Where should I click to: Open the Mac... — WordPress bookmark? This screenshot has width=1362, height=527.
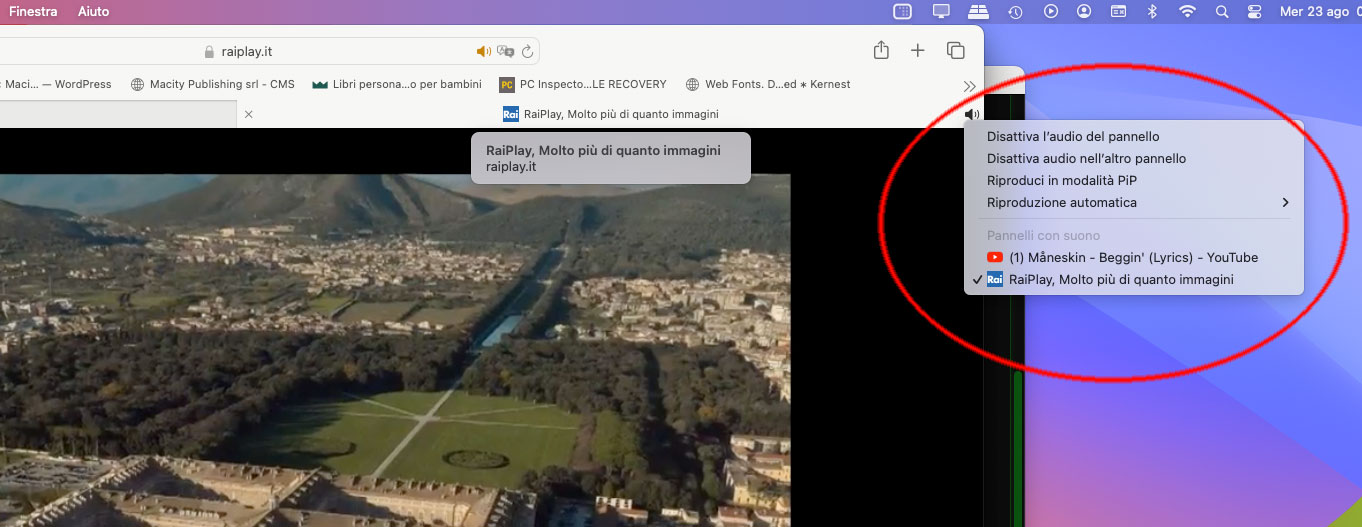[x=56, y=84]
